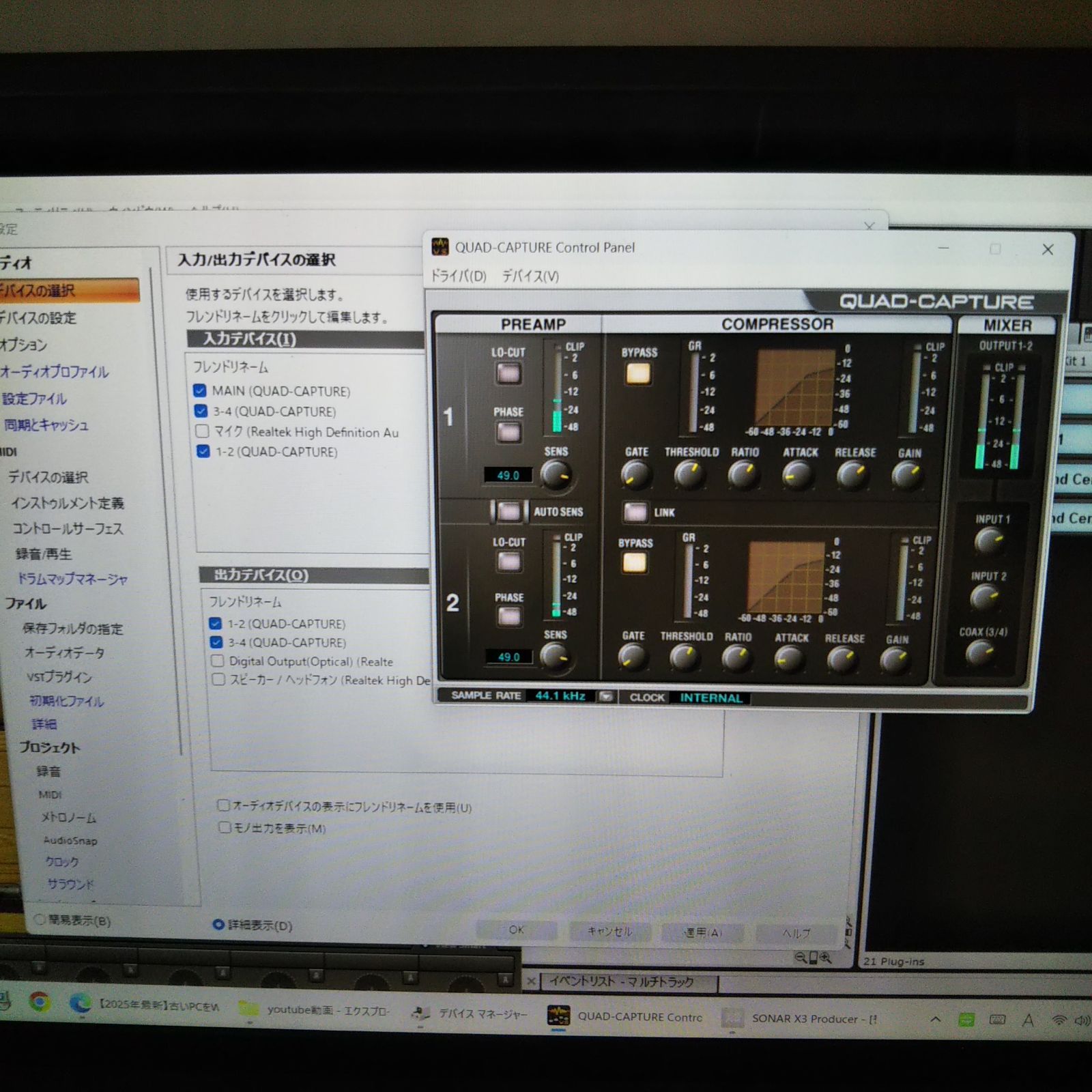The height and width of the screenshot is (1092, 1092).
Task: Toggle compressor LINK button
Action: 635,512
